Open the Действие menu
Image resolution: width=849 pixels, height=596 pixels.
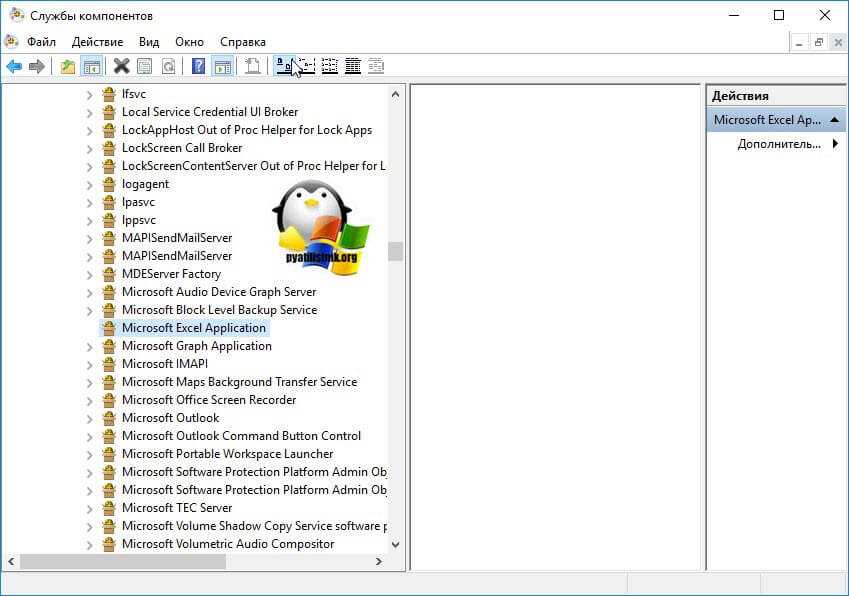tap(97, 42)
